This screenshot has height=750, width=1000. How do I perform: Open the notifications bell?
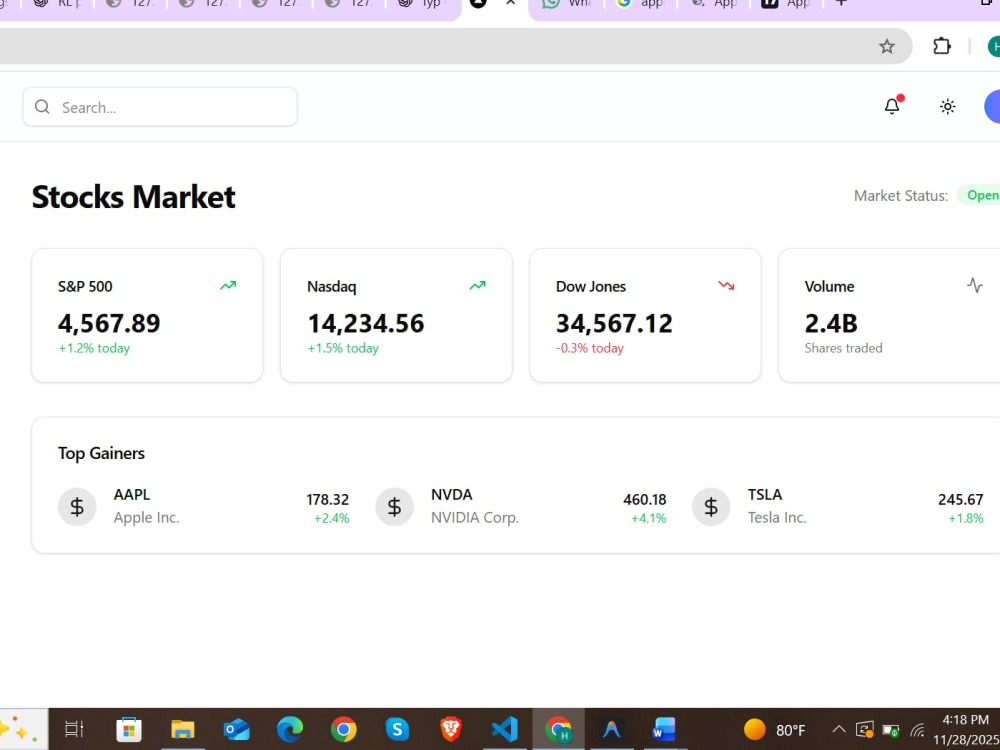[x=892, y=106]
